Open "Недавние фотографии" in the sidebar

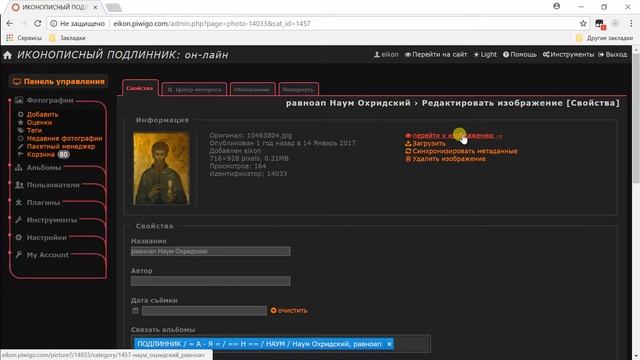point(64,138)
